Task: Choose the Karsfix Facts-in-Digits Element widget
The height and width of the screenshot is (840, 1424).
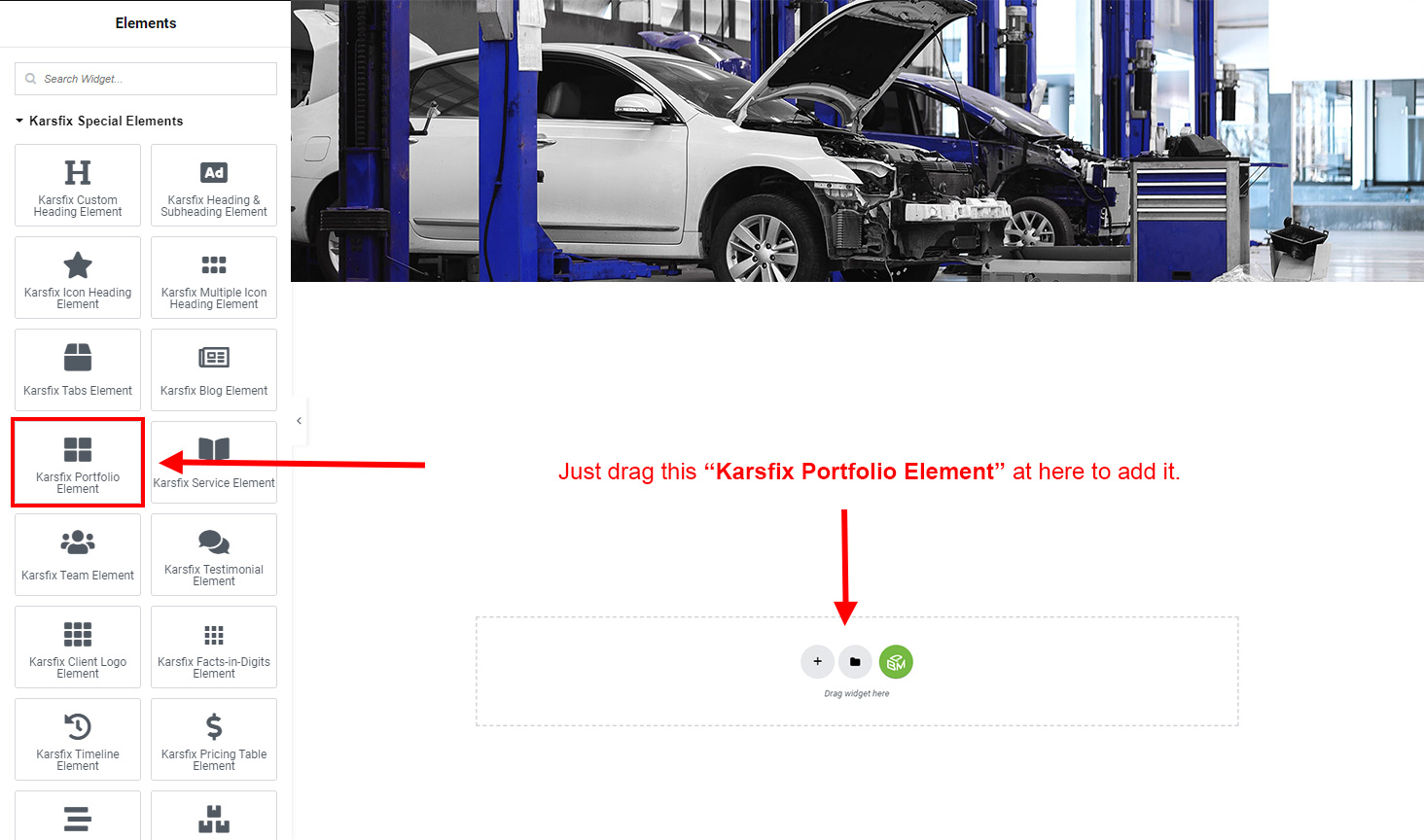Action: pyautogui.click(x=214, y=647)
